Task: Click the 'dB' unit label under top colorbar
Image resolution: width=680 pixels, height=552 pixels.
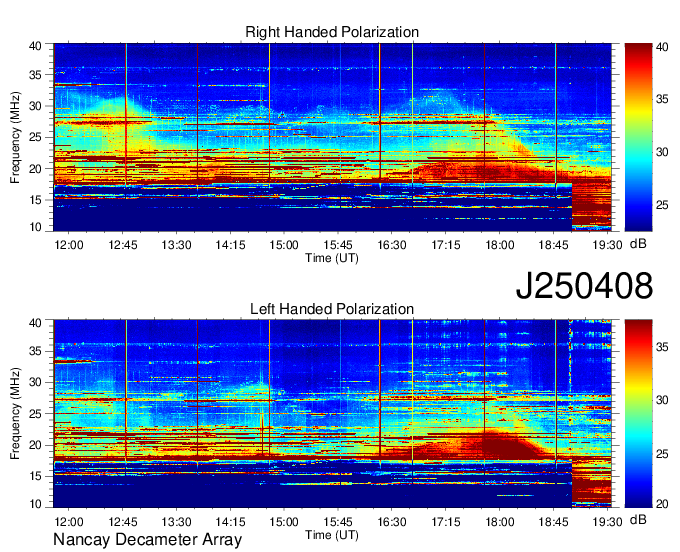Action: pos(638,244)
